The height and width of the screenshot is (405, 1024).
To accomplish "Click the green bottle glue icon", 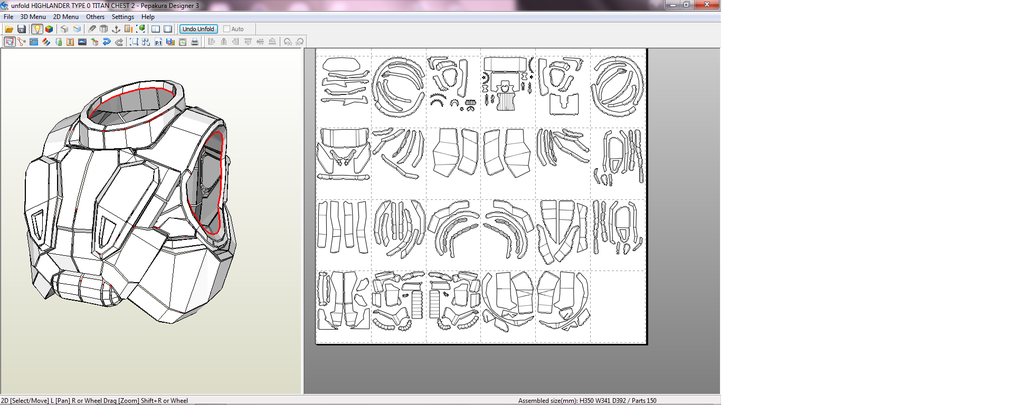I will click(59, 42).
